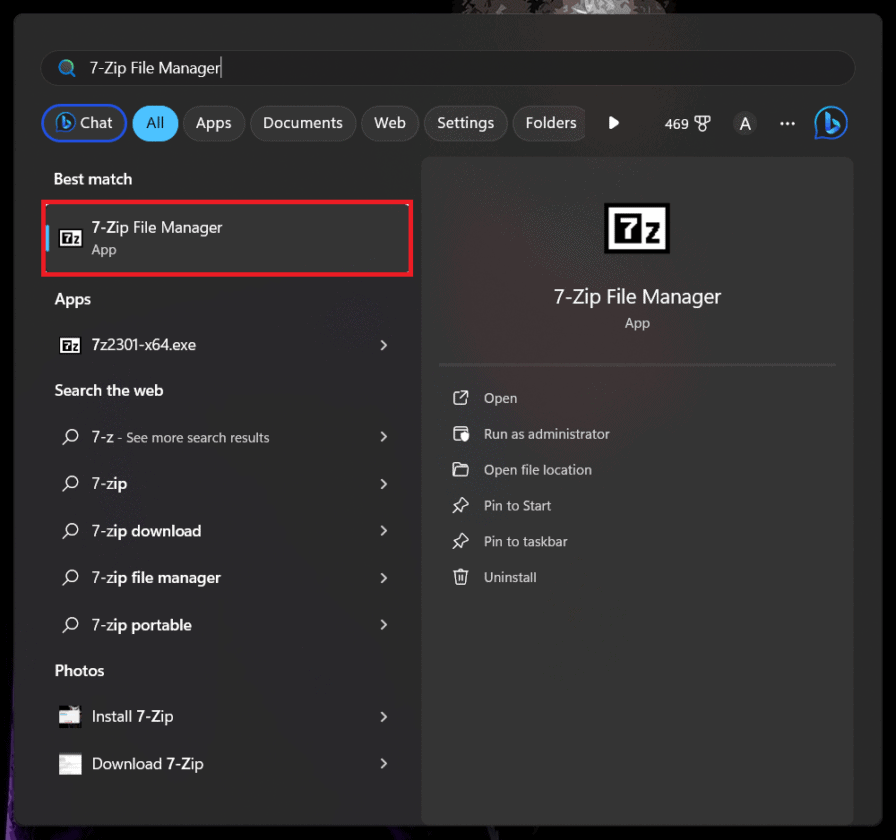The width and height of the screenshot is (896, 840).
Task: Click the search magnifier icon in the search bar
Action: [x=66, y=67]
